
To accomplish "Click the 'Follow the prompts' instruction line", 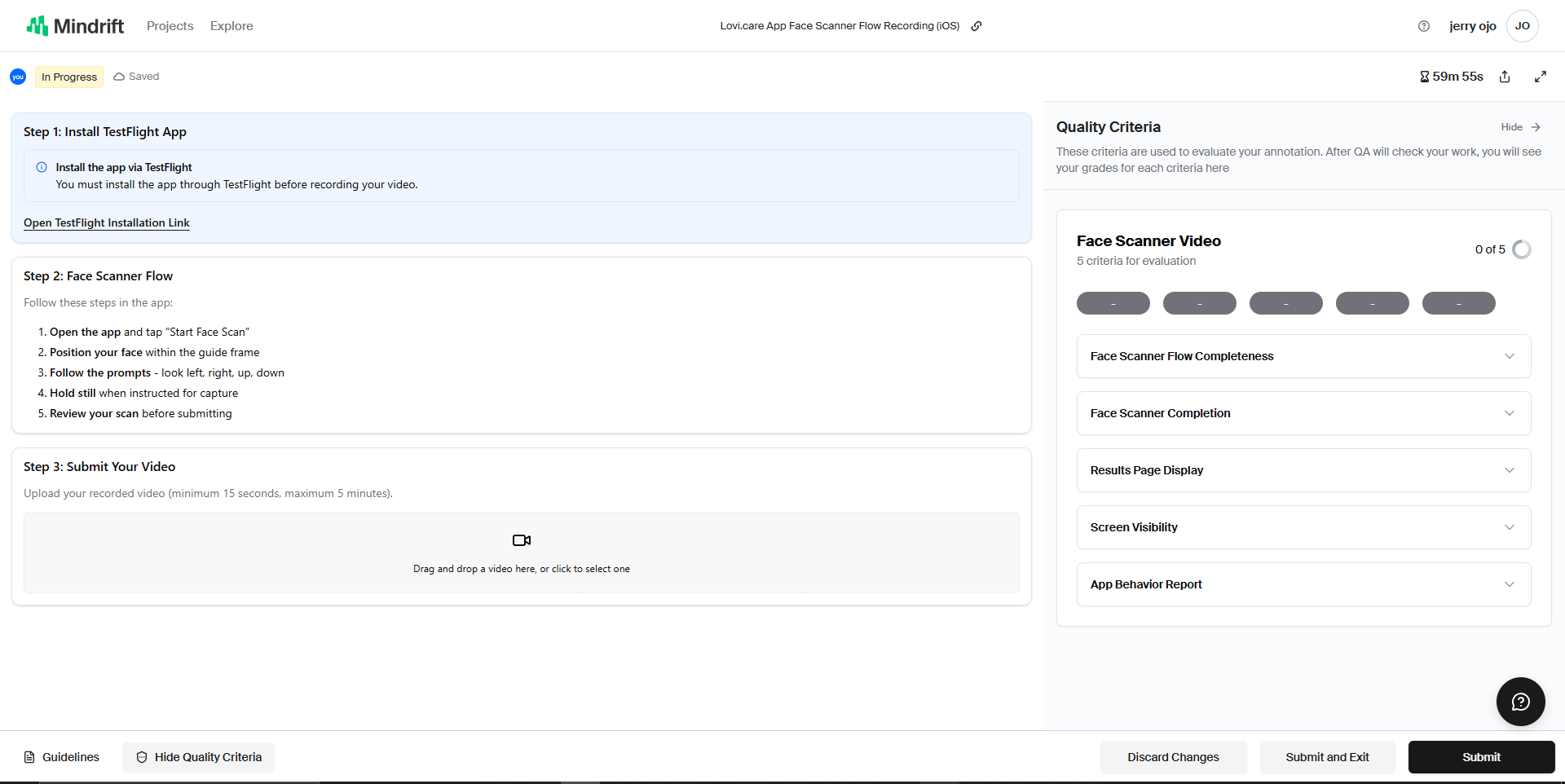I will click(167, 372).
